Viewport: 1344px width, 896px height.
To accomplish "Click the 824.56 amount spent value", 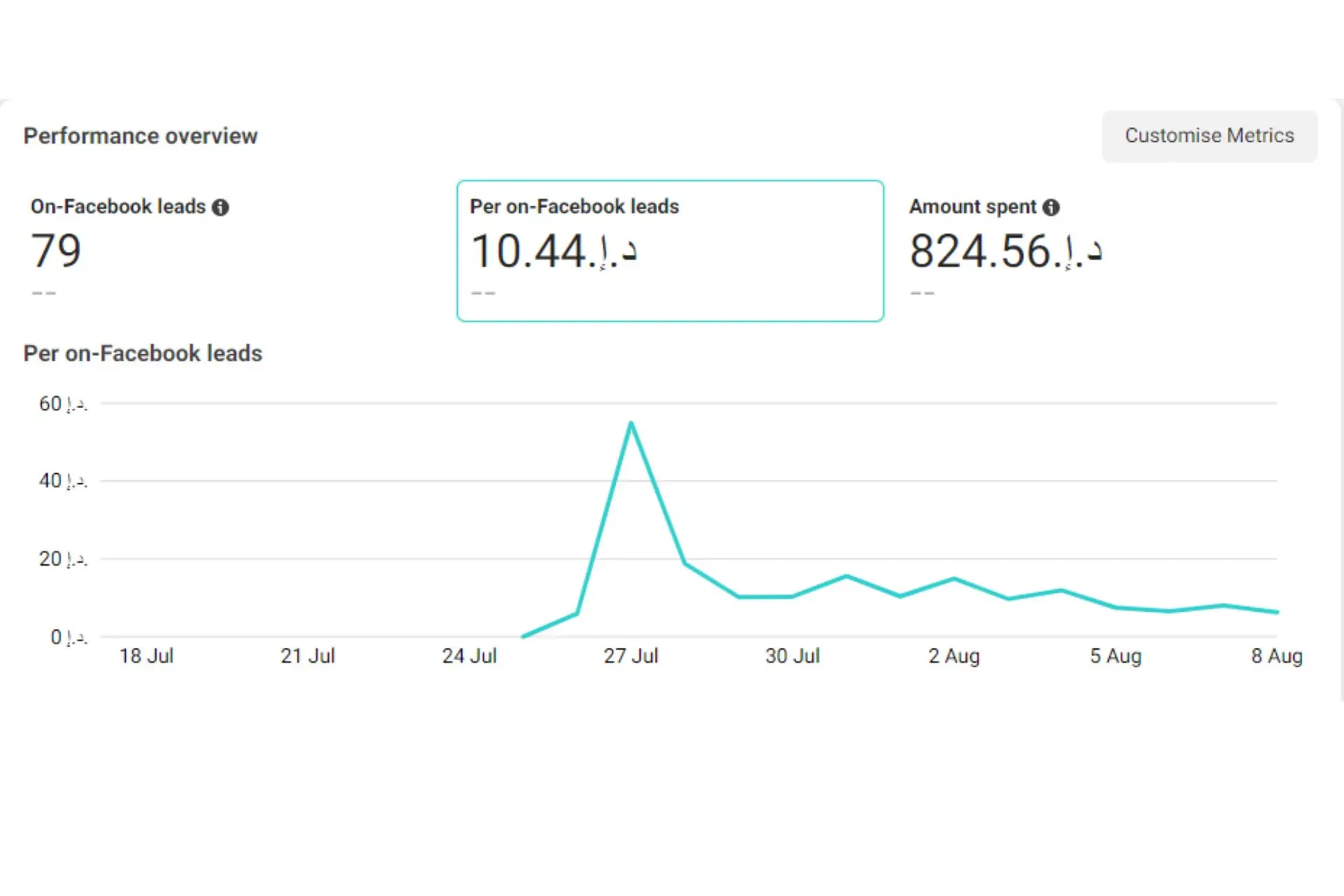I will [x=1005, y=251].
